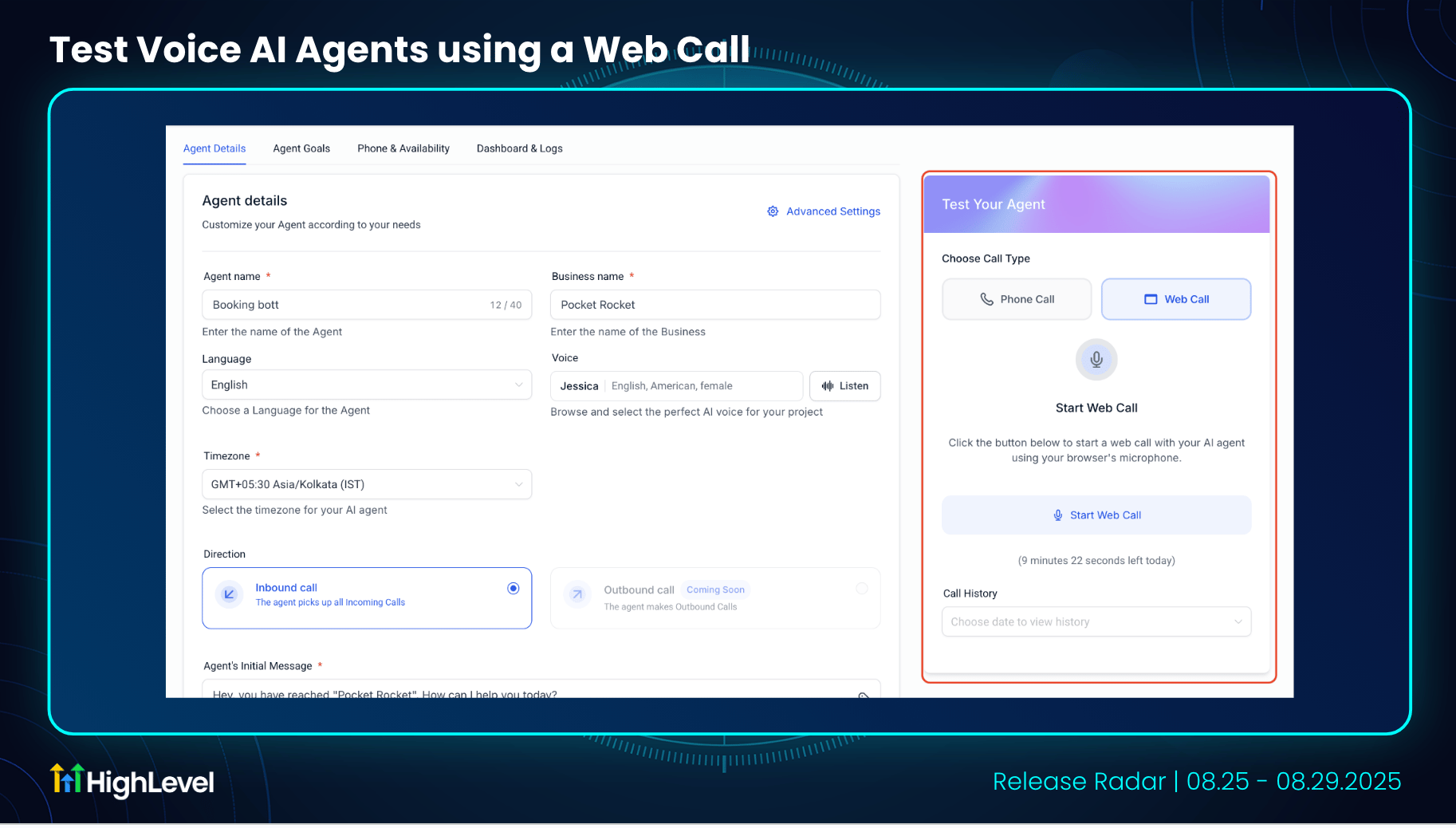Click the HighLevel logo

[x=132, y=782]
